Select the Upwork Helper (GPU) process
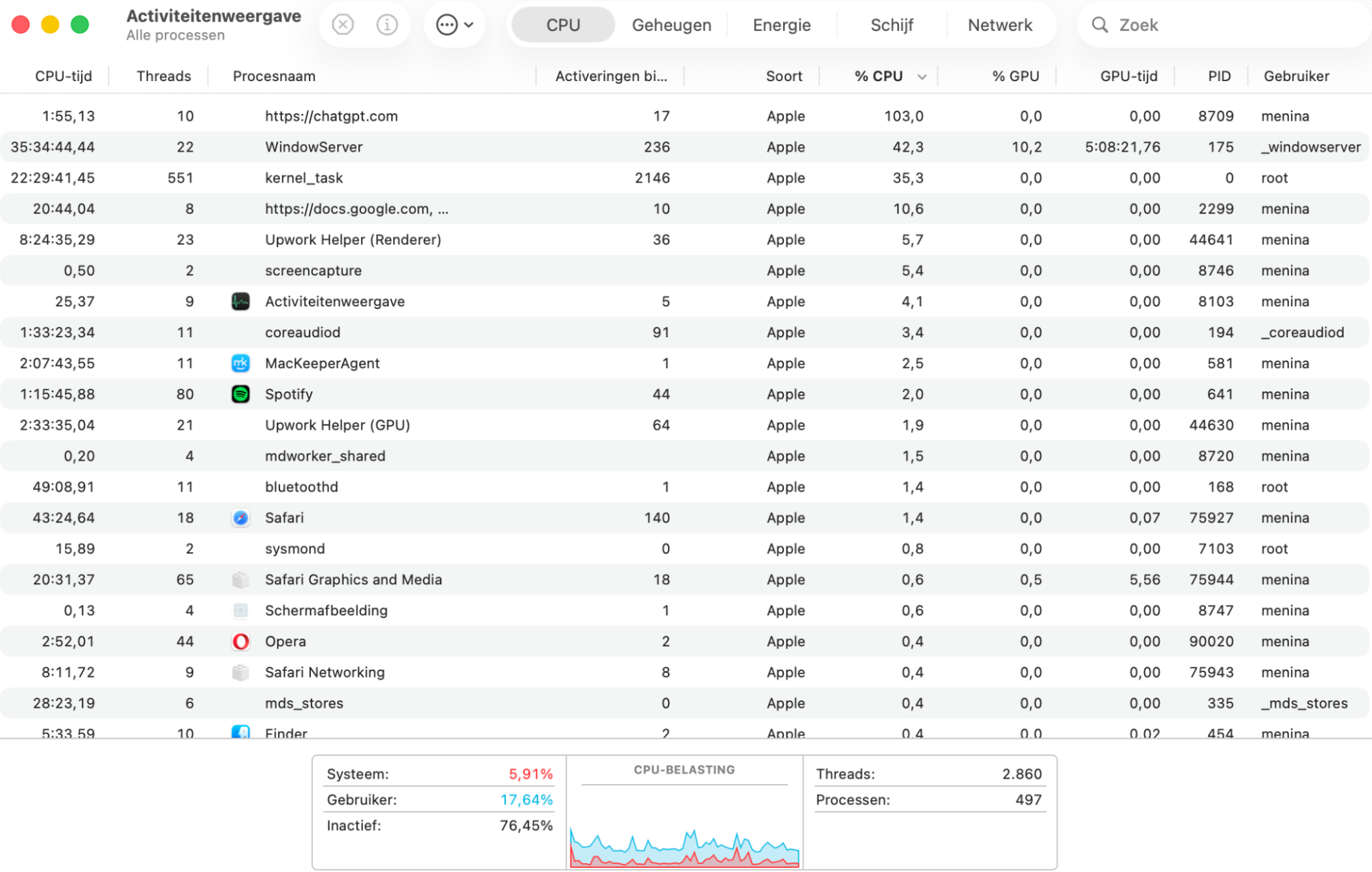1372x872 pixels. [685, 425]
